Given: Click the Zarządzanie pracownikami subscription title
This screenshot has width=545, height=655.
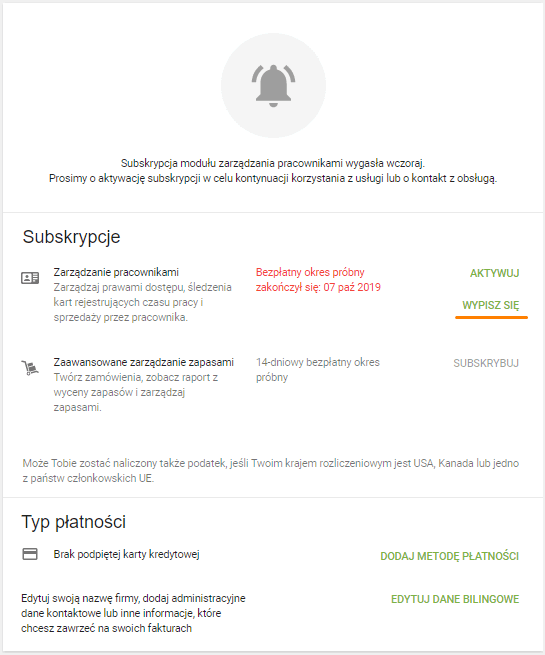Looking at the screenshot, I should point(116,272).
